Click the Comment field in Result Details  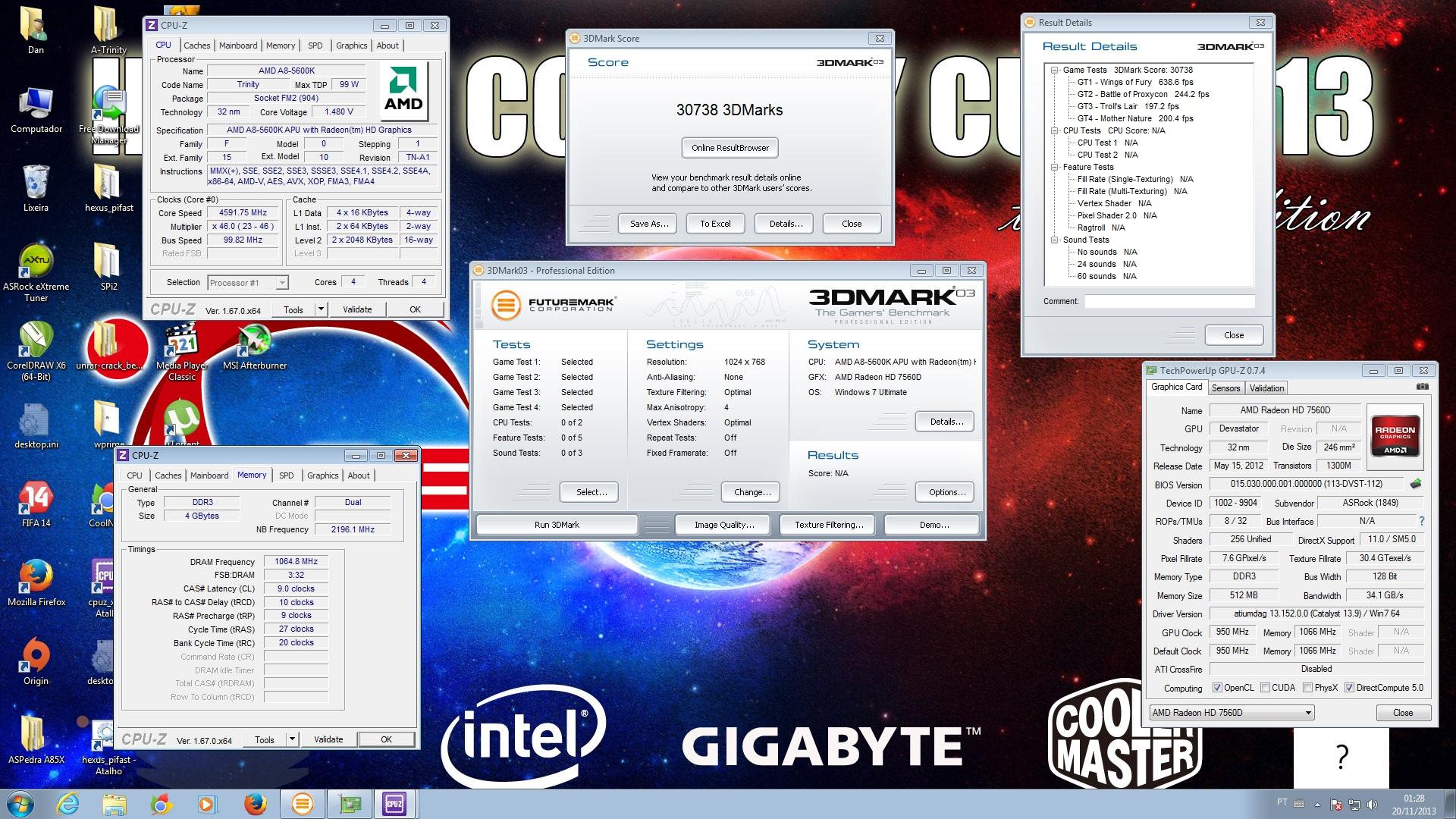[1169, 301]
